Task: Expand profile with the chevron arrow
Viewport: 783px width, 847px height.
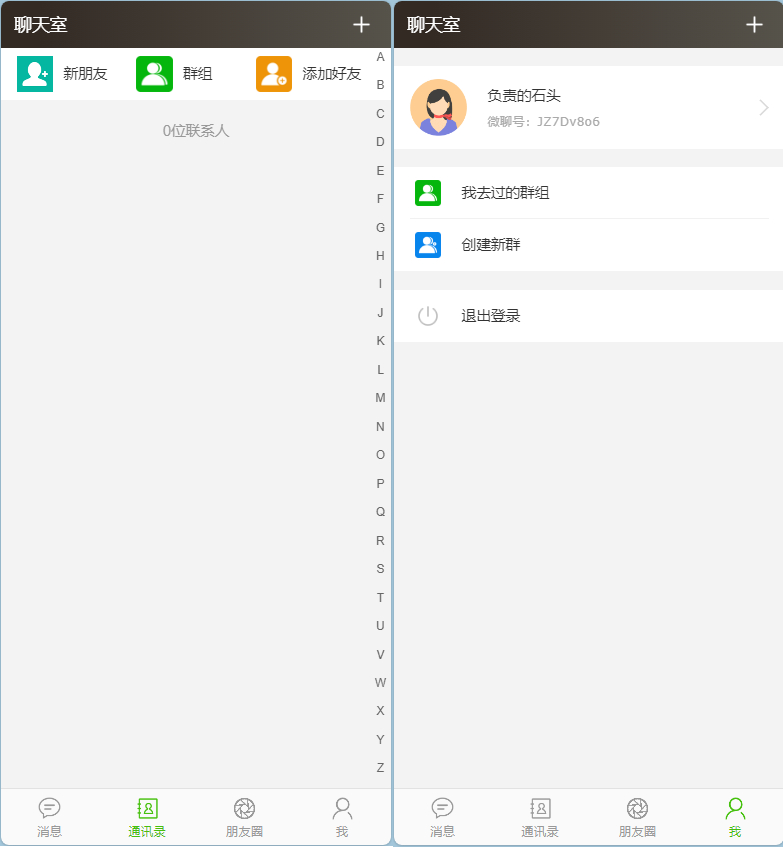Action: coord(764,107)
